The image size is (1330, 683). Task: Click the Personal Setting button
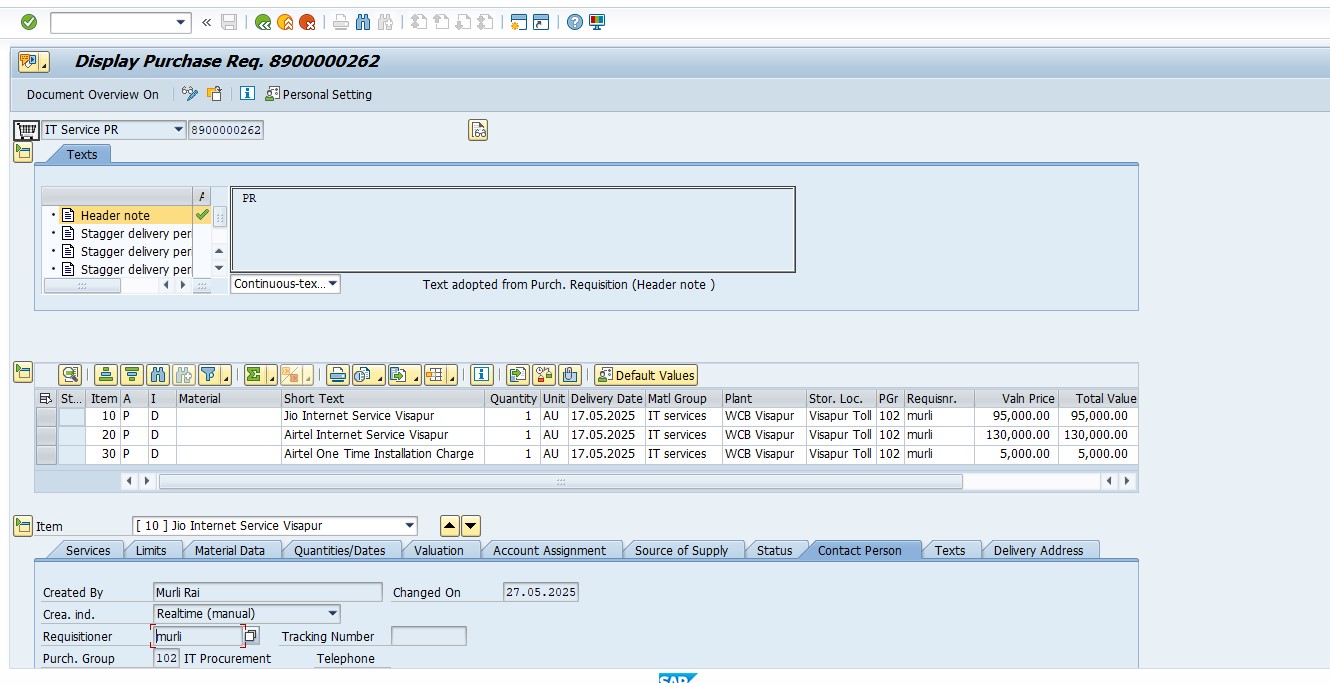[x=318, y=94]
